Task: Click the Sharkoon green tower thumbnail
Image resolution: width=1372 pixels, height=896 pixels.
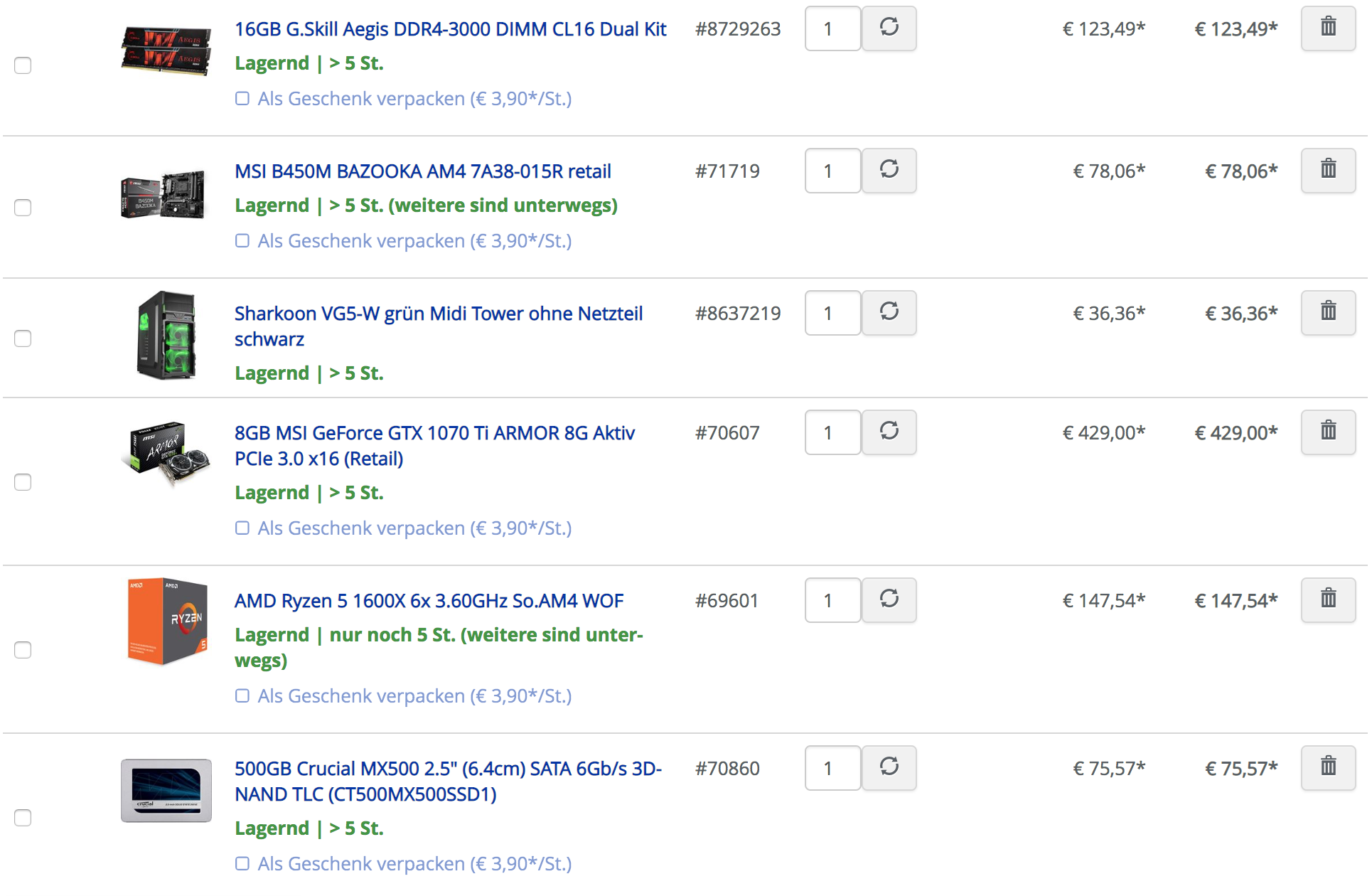Action: coord(166,335)
